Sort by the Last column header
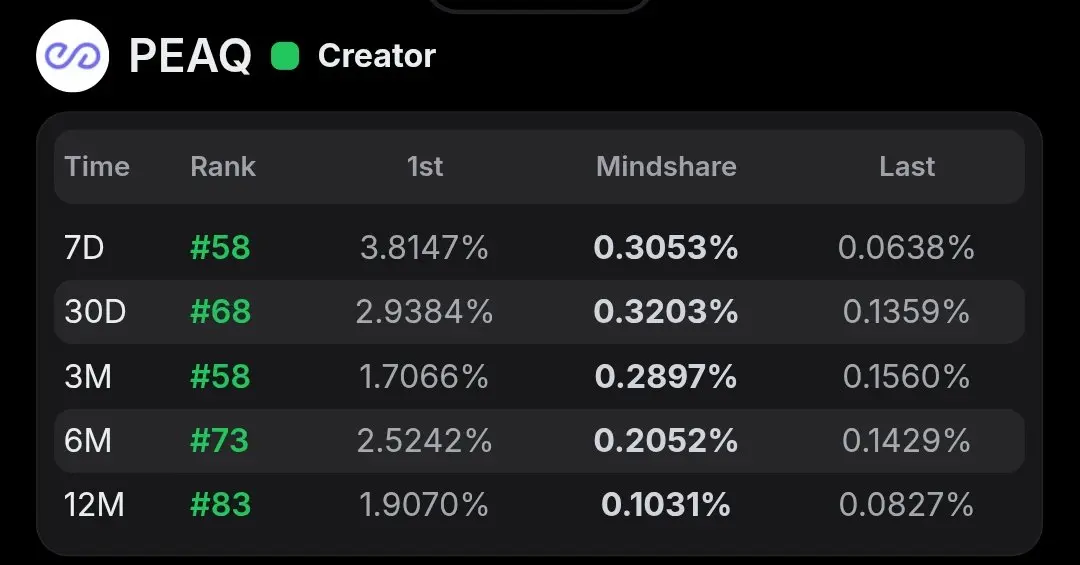Image resolution: width=1080 pixels, height=565 pixels. [x=907, y=167]
